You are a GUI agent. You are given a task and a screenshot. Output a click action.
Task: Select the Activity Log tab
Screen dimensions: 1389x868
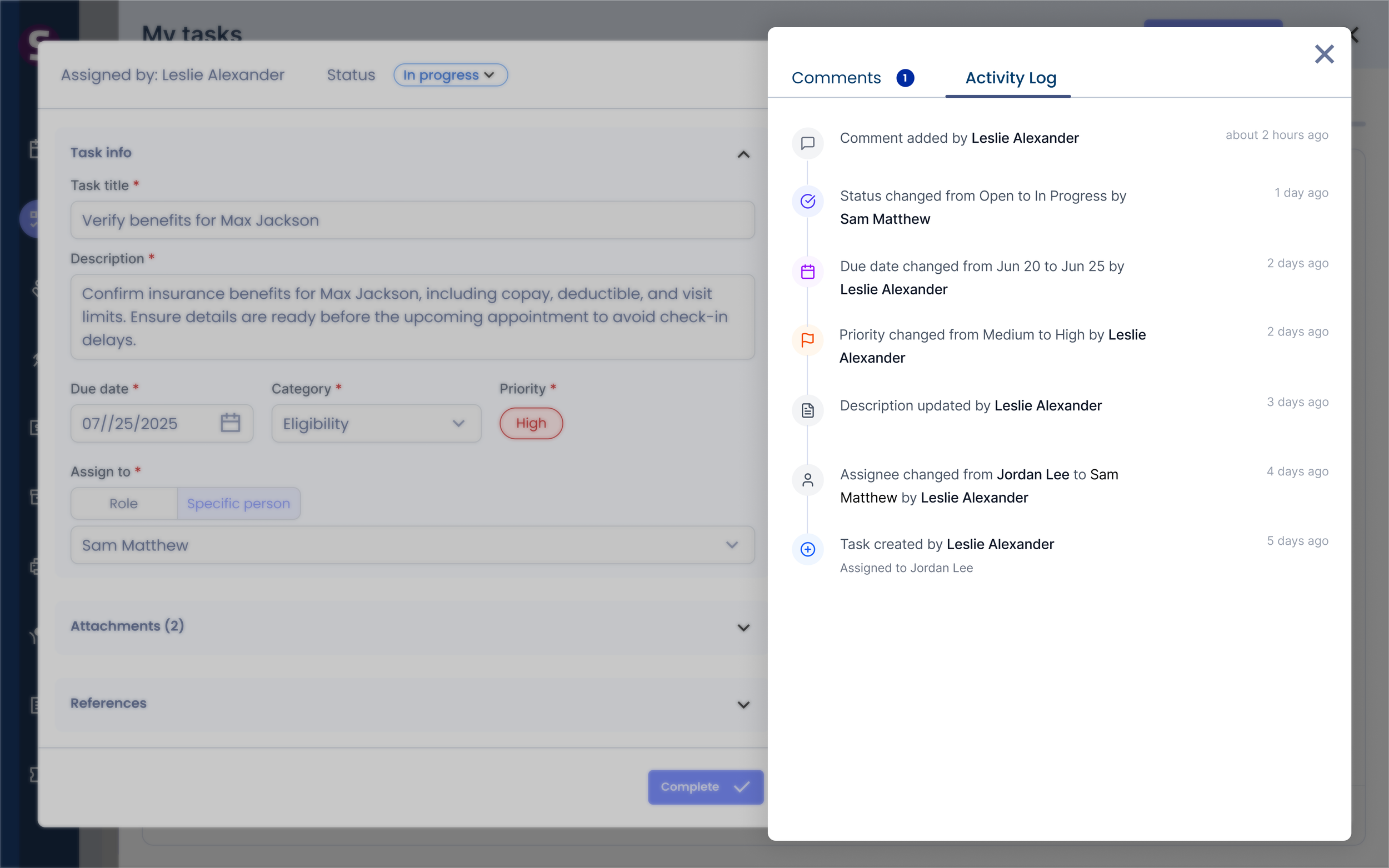[1011, 78]
